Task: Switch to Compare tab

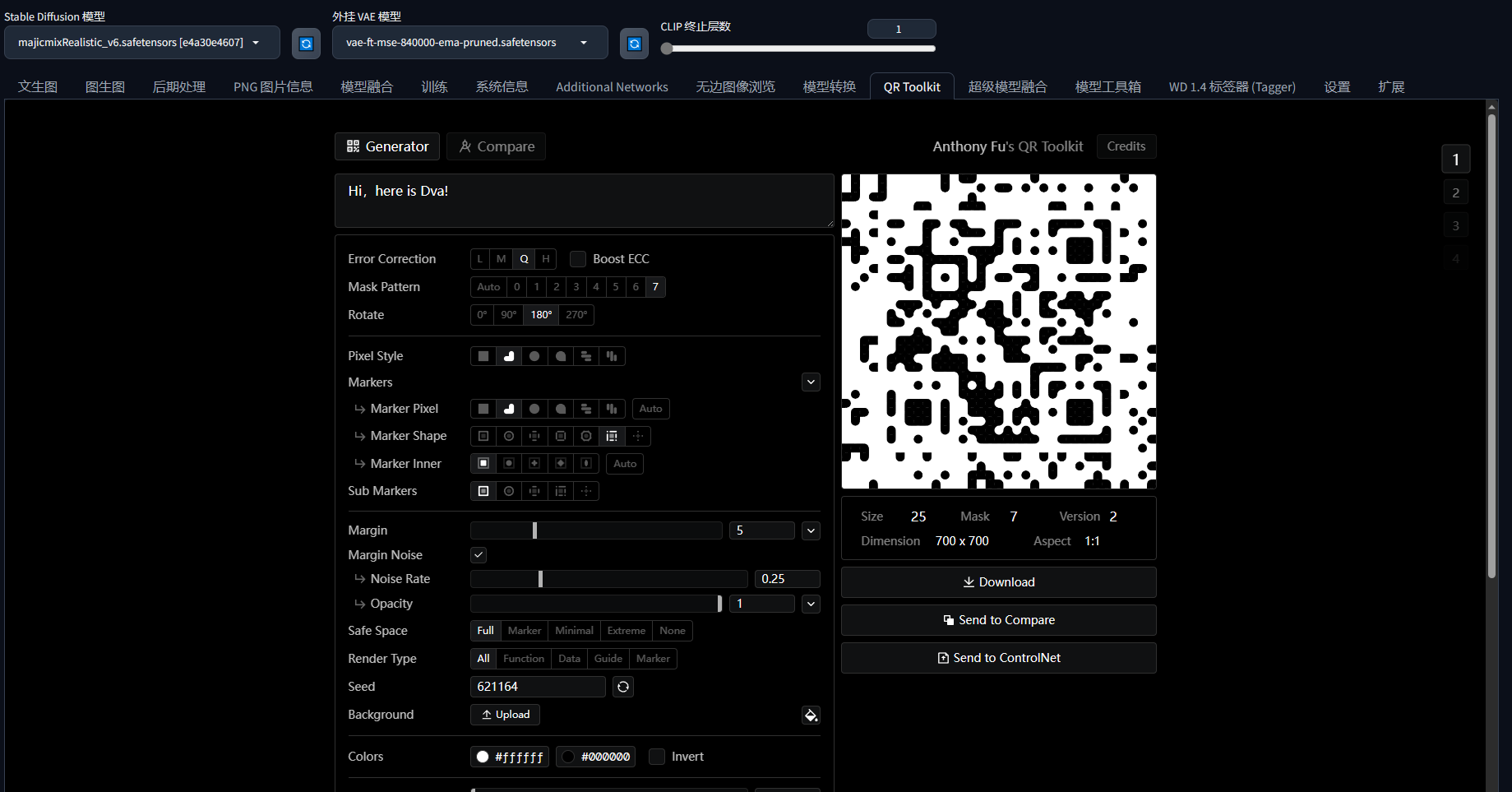Action: click(497, 146)
